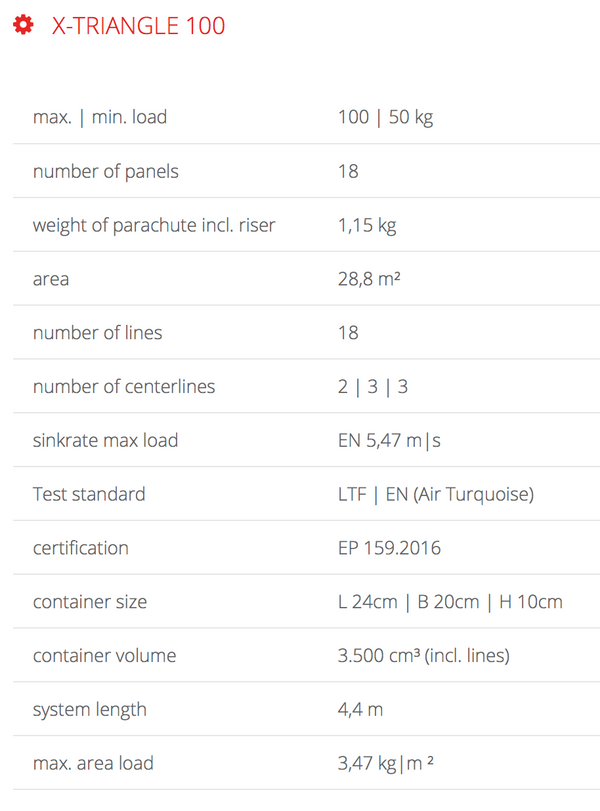600x811 pixels.
Task: Click the 3.500 cm³ (incl. lines) value
Action: pos(424,656)
